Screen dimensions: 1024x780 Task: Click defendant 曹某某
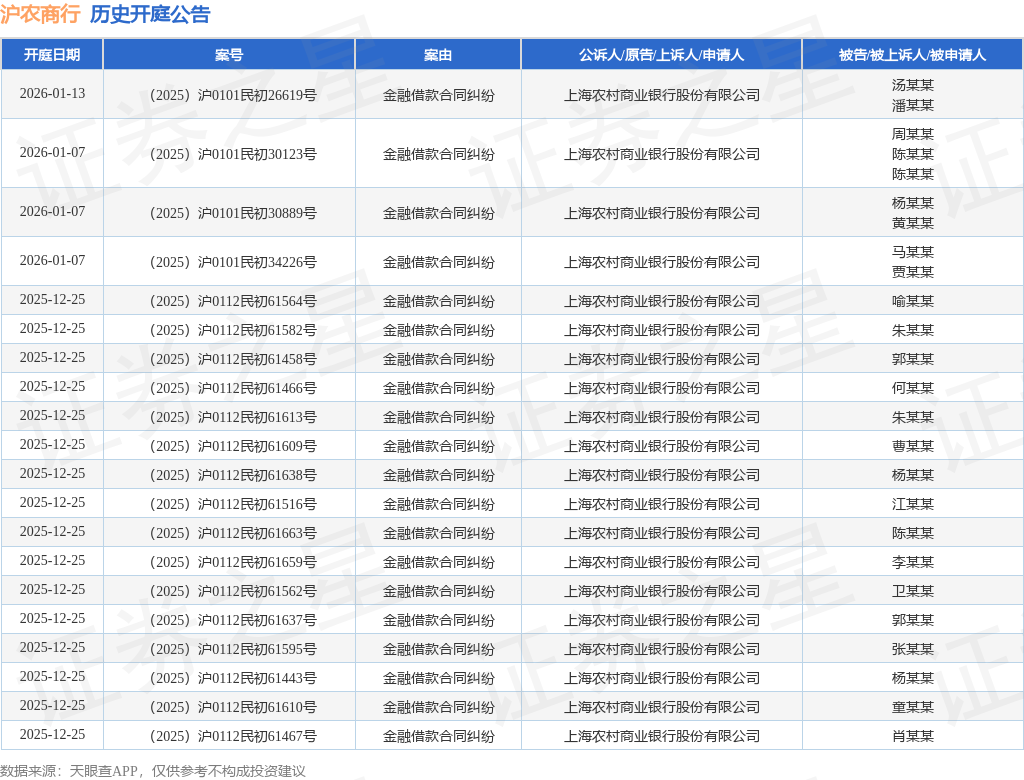(x=912, y=446)
